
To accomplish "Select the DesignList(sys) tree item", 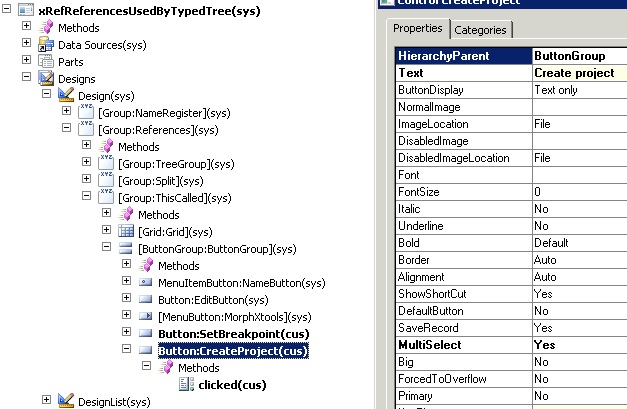I will [x=114, y=401].
